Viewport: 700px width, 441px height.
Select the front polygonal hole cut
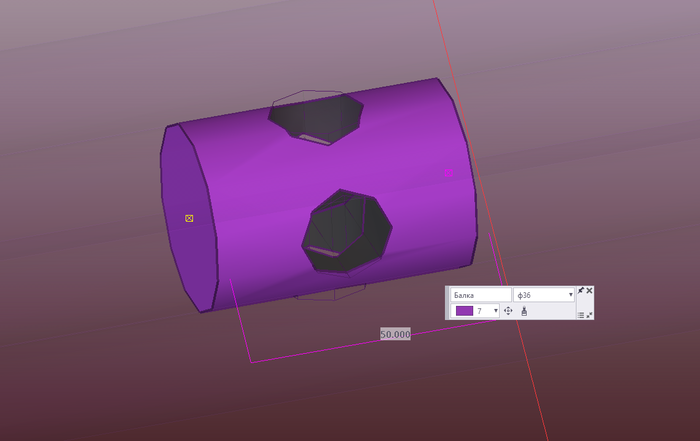click(347, 231)
